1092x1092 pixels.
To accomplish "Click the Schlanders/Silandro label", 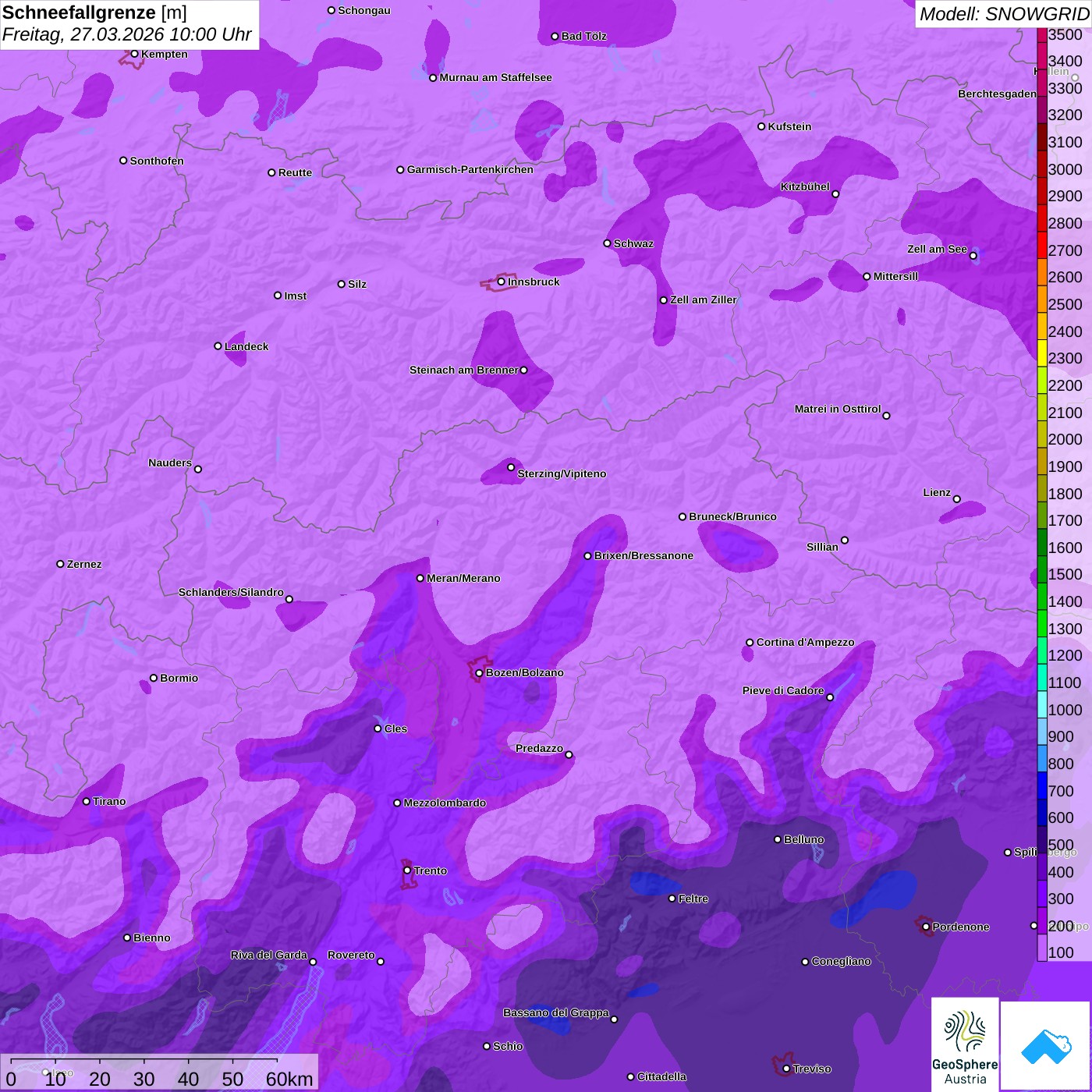I will 231,592.
